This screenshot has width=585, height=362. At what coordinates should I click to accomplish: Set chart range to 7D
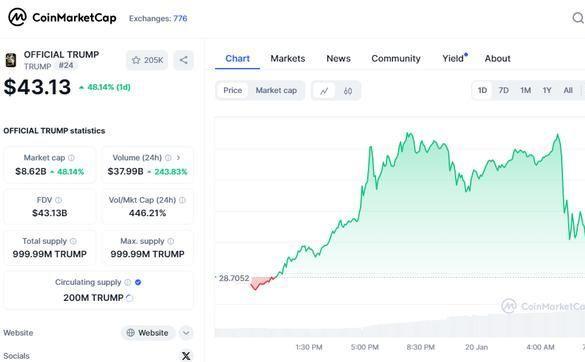click(504, 91)
